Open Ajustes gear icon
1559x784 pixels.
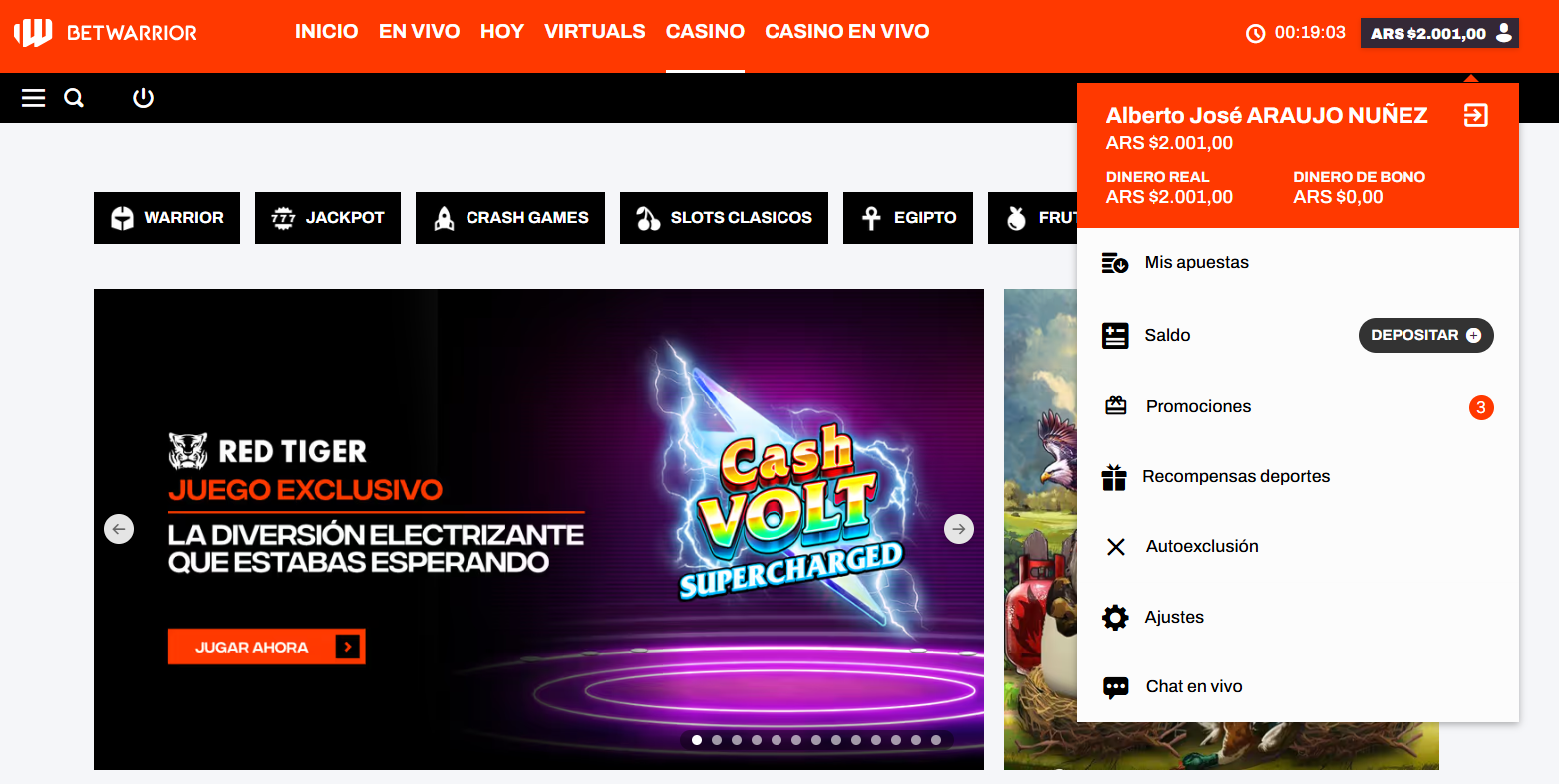(1115, 618)
